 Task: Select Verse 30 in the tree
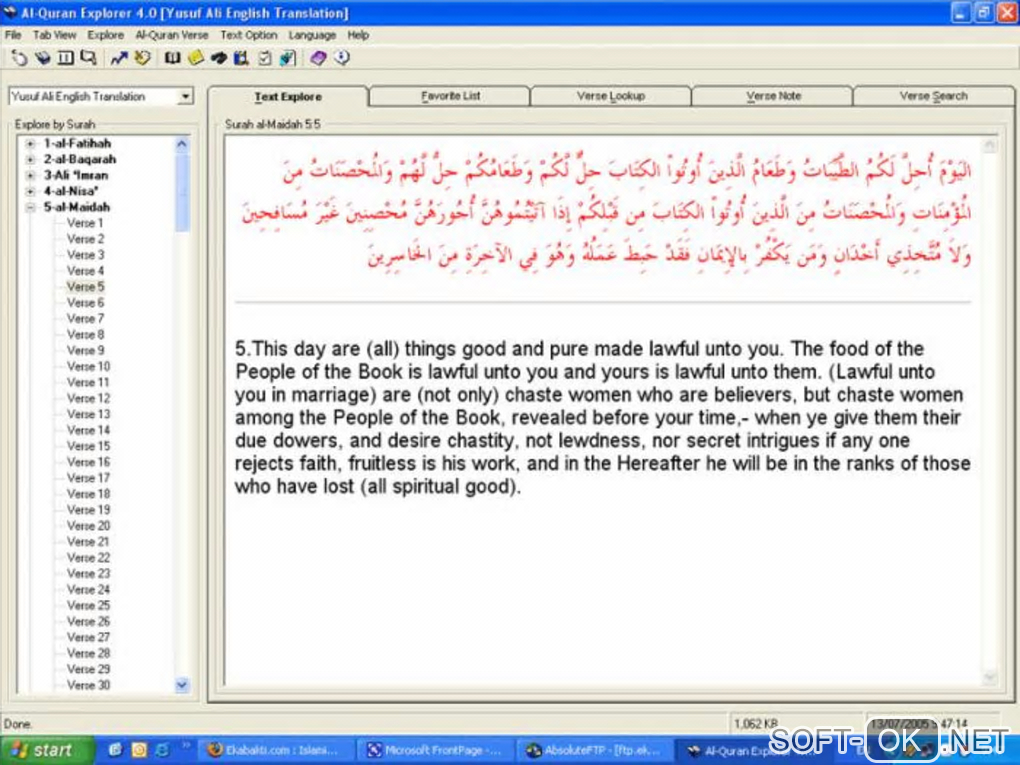88,686
